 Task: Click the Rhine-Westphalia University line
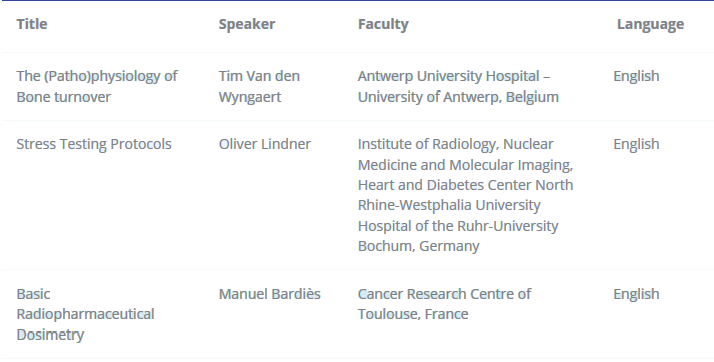(449, 205)
